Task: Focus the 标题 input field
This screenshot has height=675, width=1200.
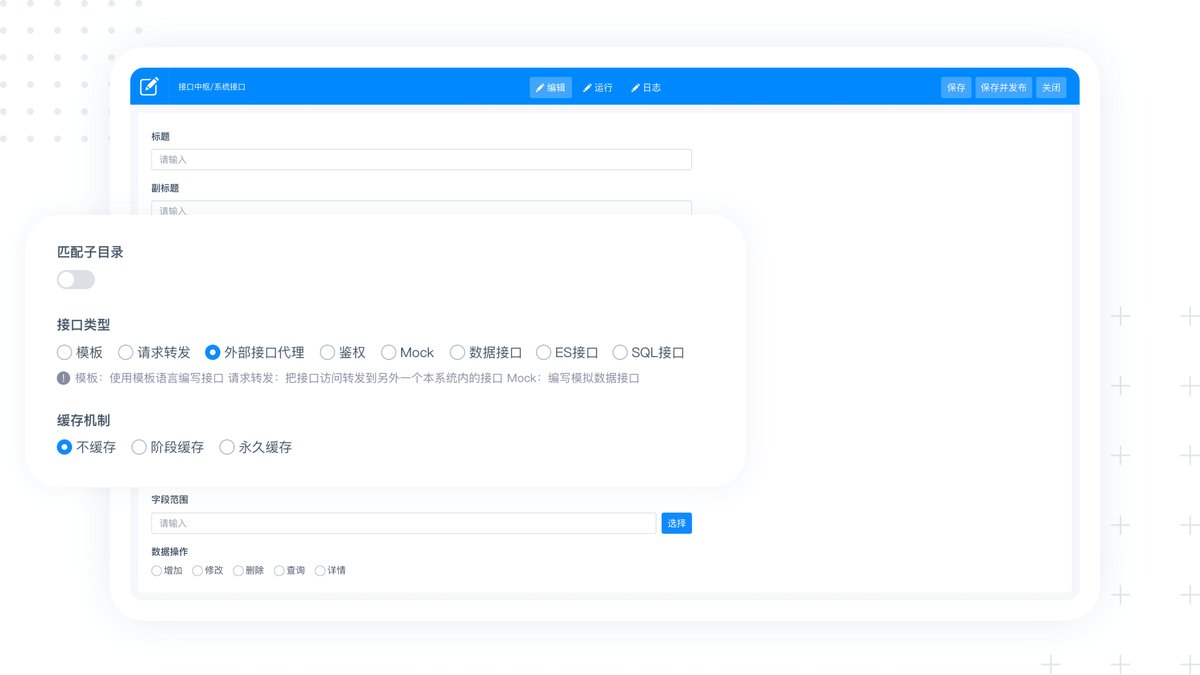Action: pos(421,159)
